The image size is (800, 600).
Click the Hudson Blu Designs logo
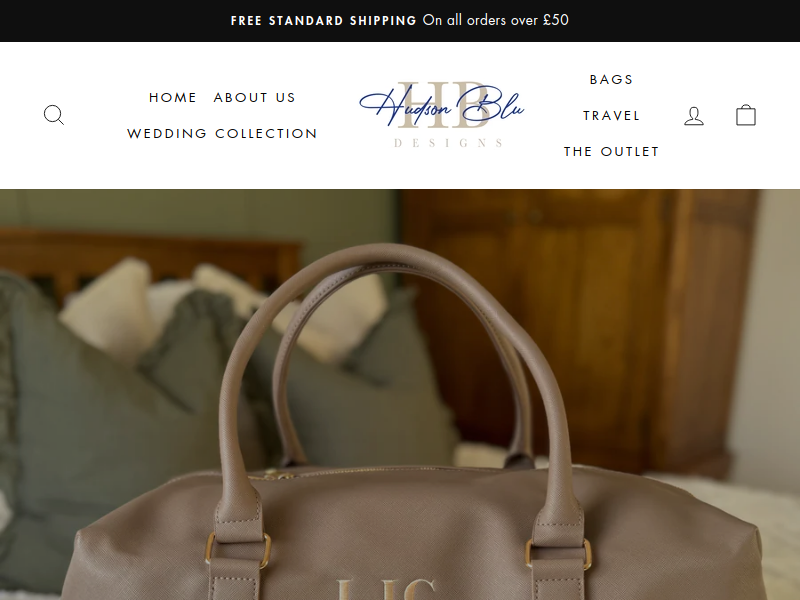pos(442,114)
